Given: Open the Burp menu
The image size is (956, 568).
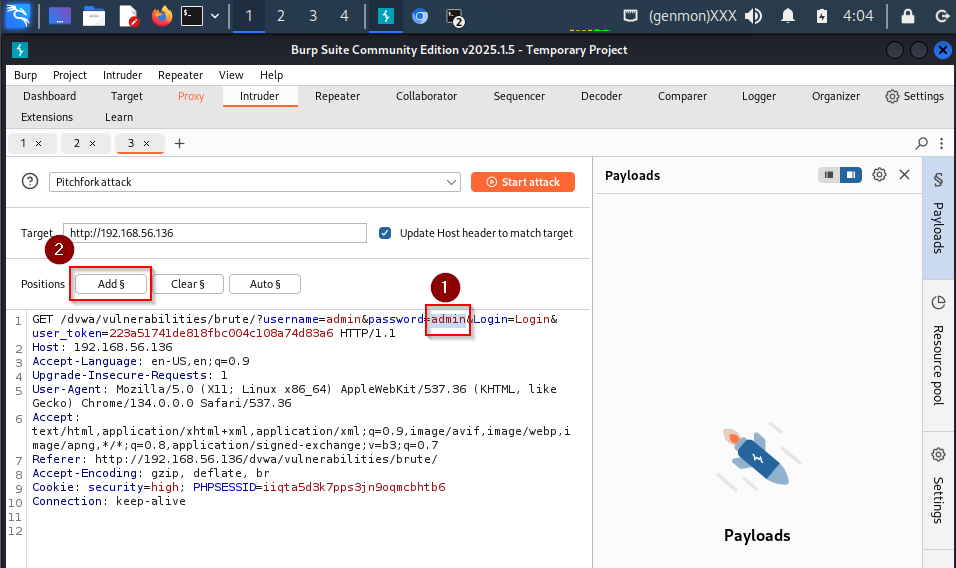Looking at the screenshot, I should (26, 75).
